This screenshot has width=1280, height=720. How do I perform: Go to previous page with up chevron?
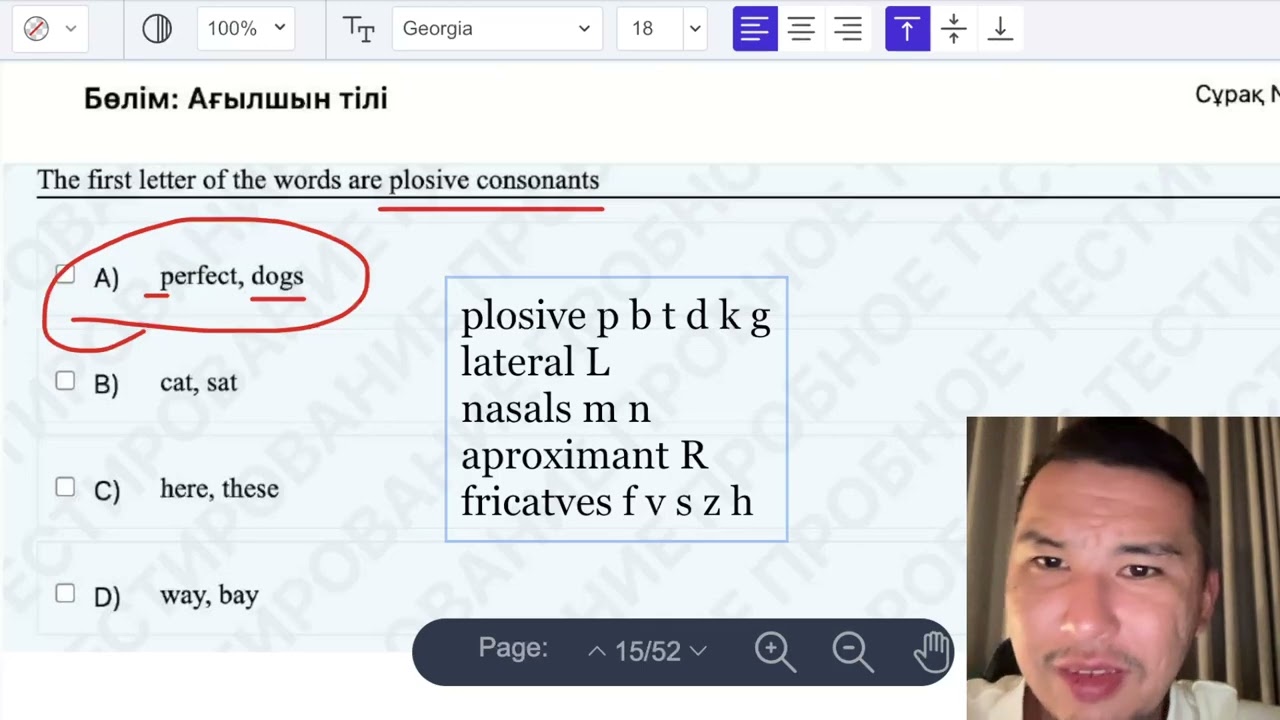(597, 651)
